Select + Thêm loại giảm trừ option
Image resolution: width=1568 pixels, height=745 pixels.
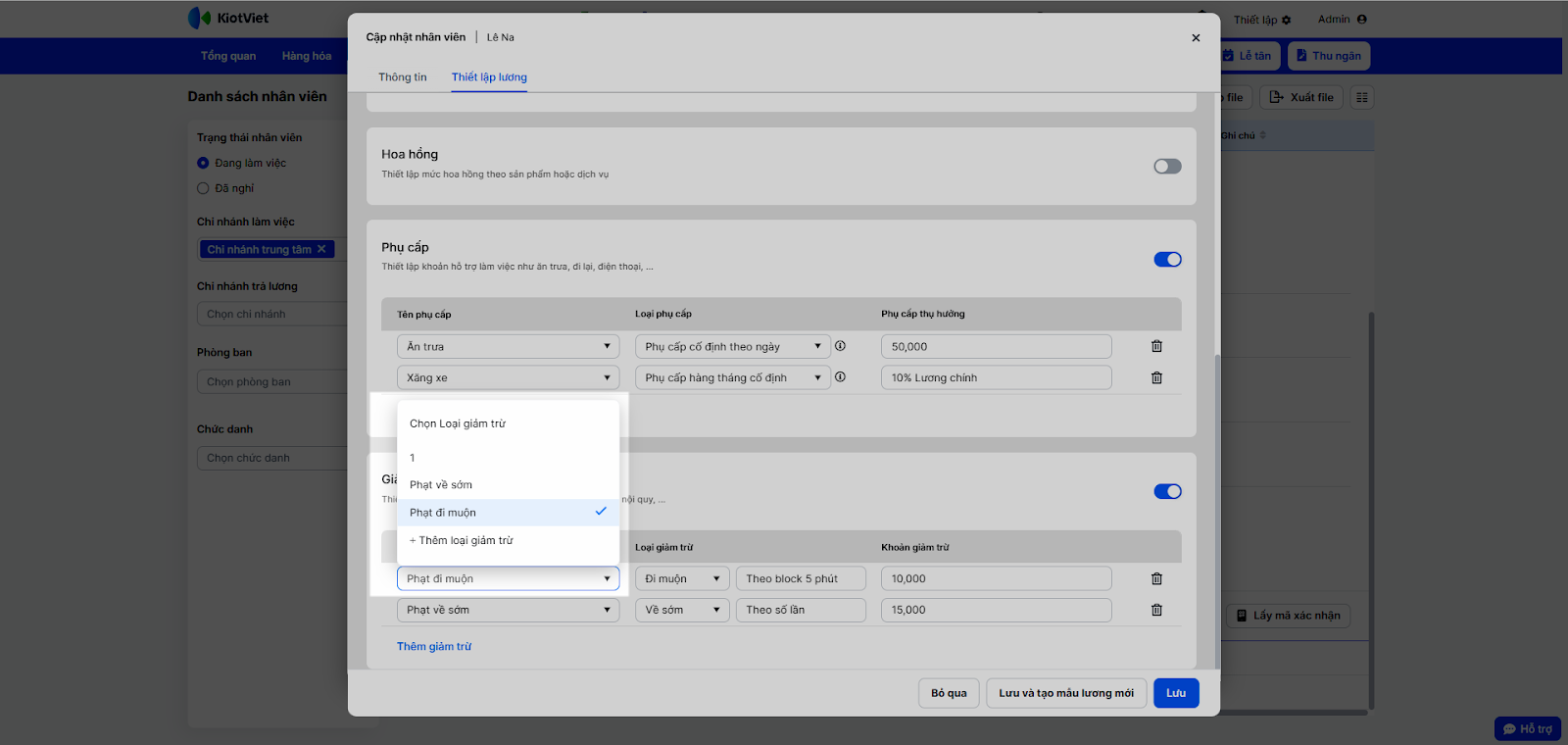click(x=462, y=541)
